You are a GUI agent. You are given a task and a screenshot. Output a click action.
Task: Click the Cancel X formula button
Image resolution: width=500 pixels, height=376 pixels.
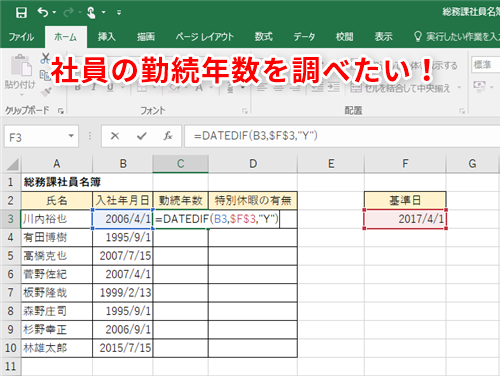click(115, 136)
